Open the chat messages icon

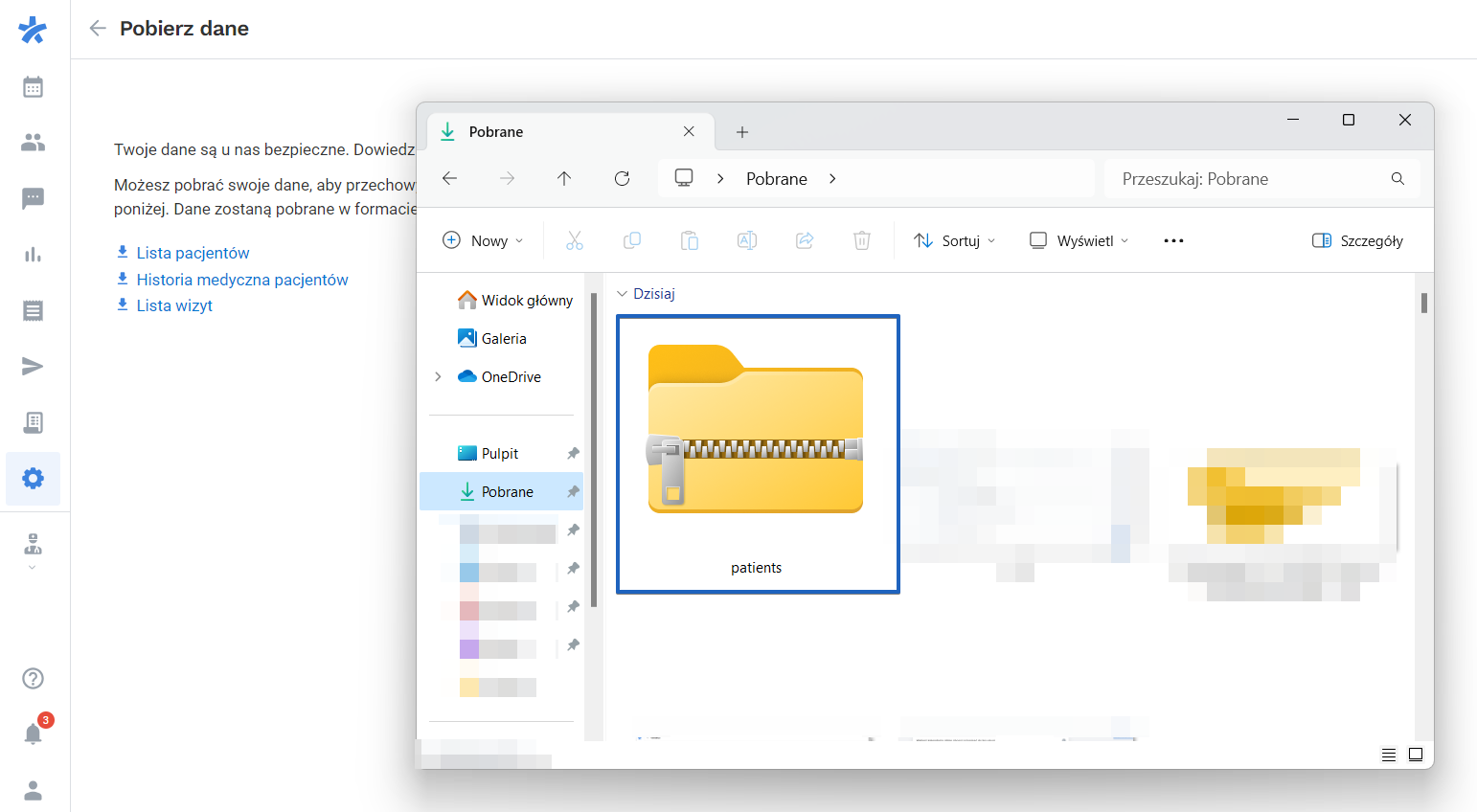pyautogui.click(x=33, y=198)
